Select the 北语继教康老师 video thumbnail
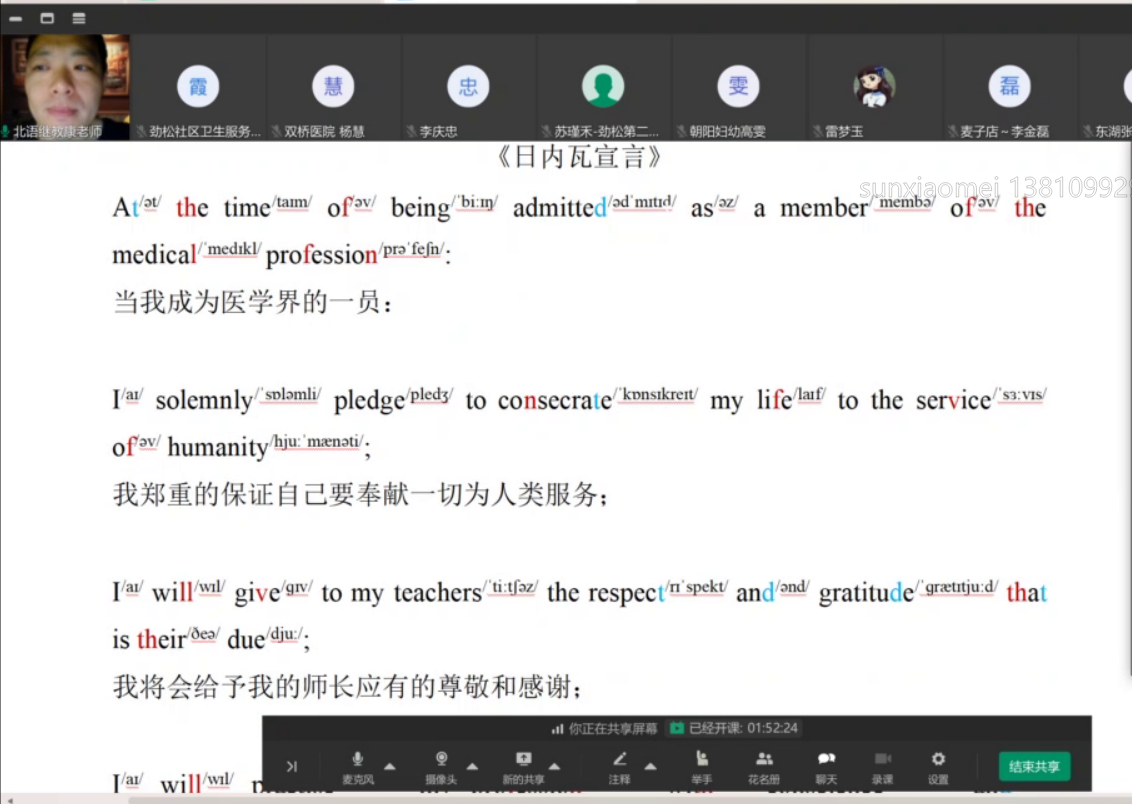 point(65,87)
